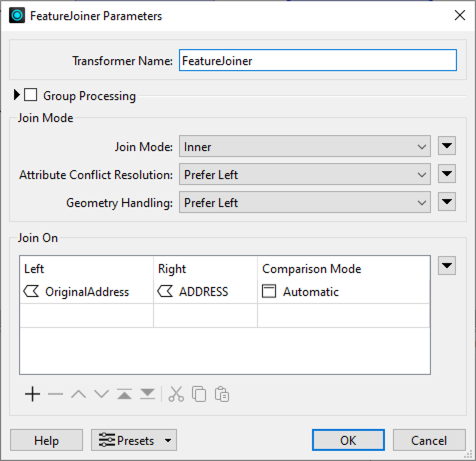Select the OriginalAddress Left attribute cell

tap(86, 292)
